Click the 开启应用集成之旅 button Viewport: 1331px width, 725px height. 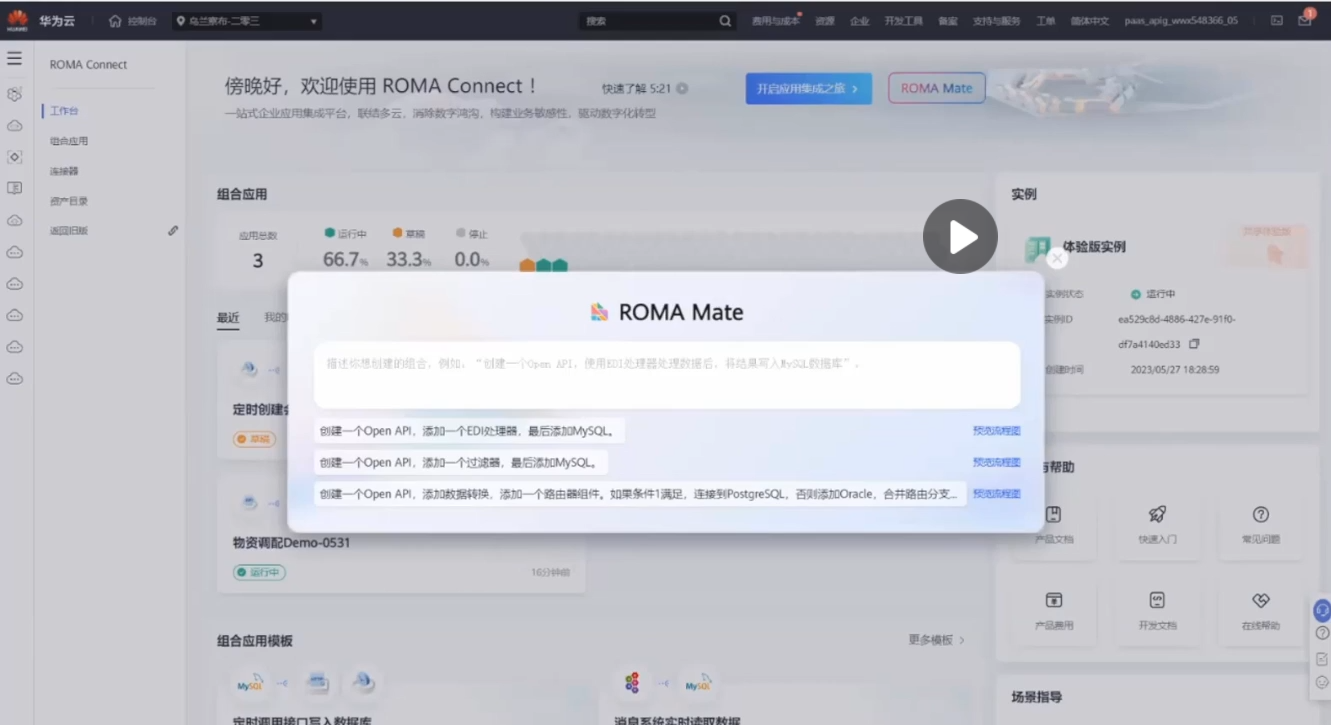808,88
